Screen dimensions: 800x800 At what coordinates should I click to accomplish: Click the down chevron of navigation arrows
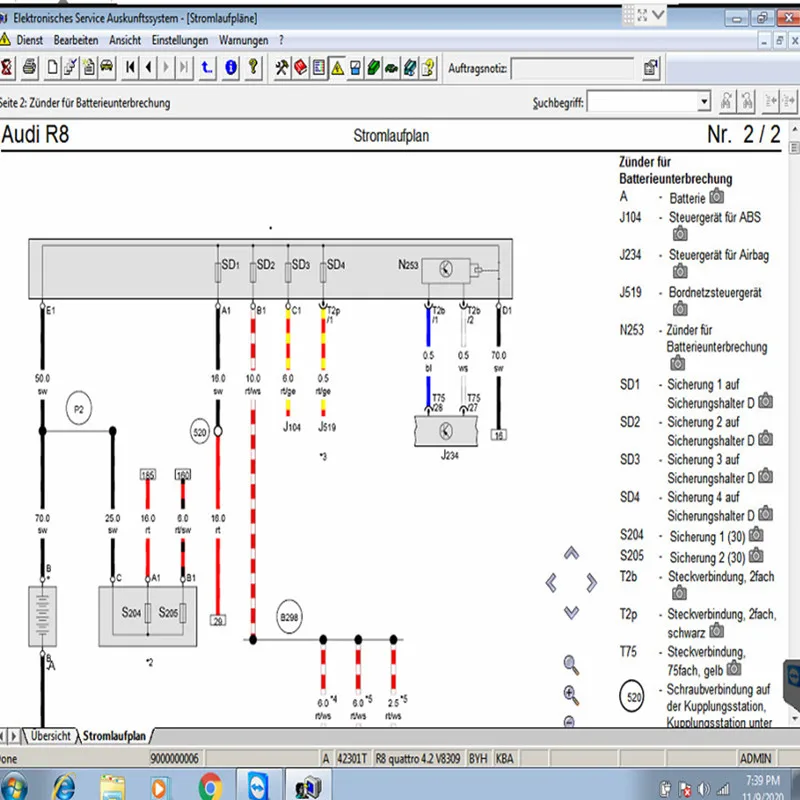tap(571, 611)
